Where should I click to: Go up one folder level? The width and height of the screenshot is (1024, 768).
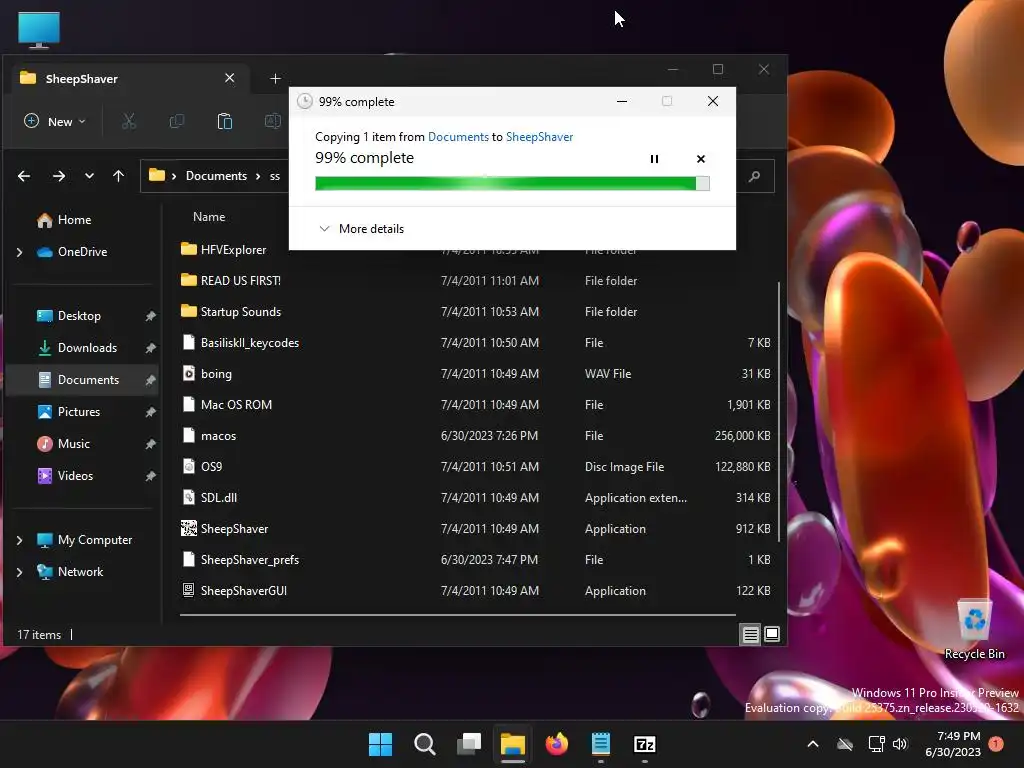click(x=118, y=176)
